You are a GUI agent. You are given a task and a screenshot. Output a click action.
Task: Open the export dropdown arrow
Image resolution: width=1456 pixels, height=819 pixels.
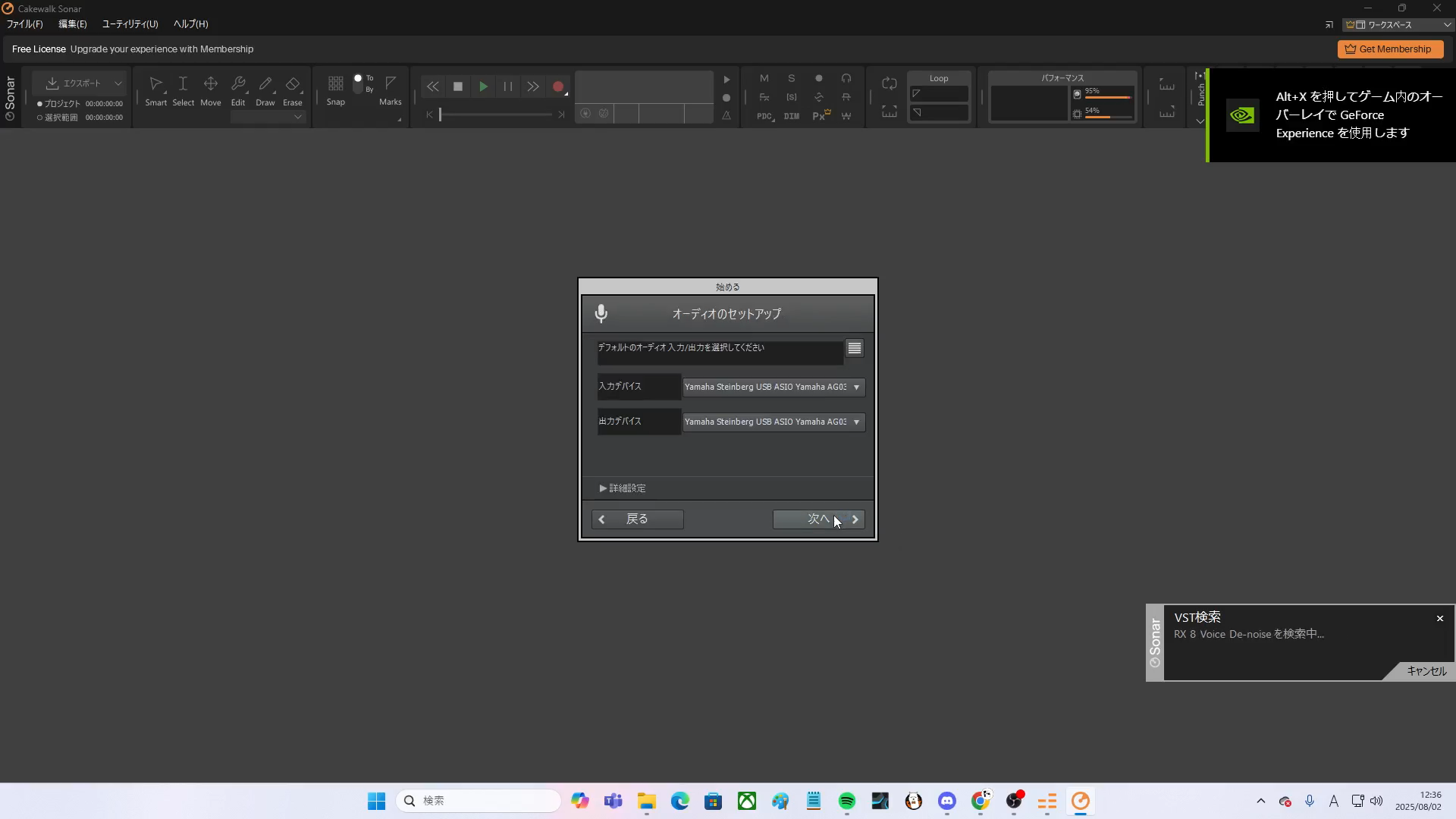(x=118, y=83)
